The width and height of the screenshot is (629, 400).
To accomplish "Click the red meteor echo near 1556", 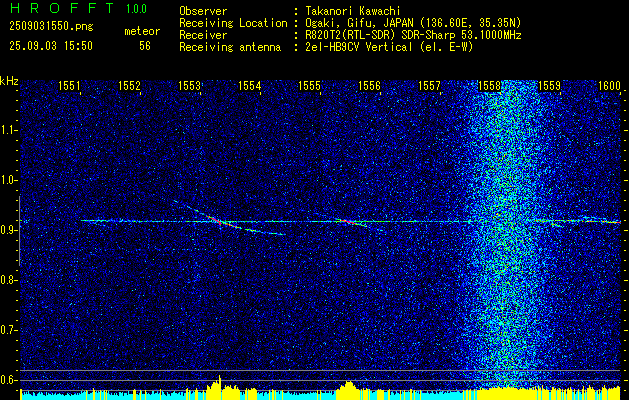I will [x=347, y=221].
